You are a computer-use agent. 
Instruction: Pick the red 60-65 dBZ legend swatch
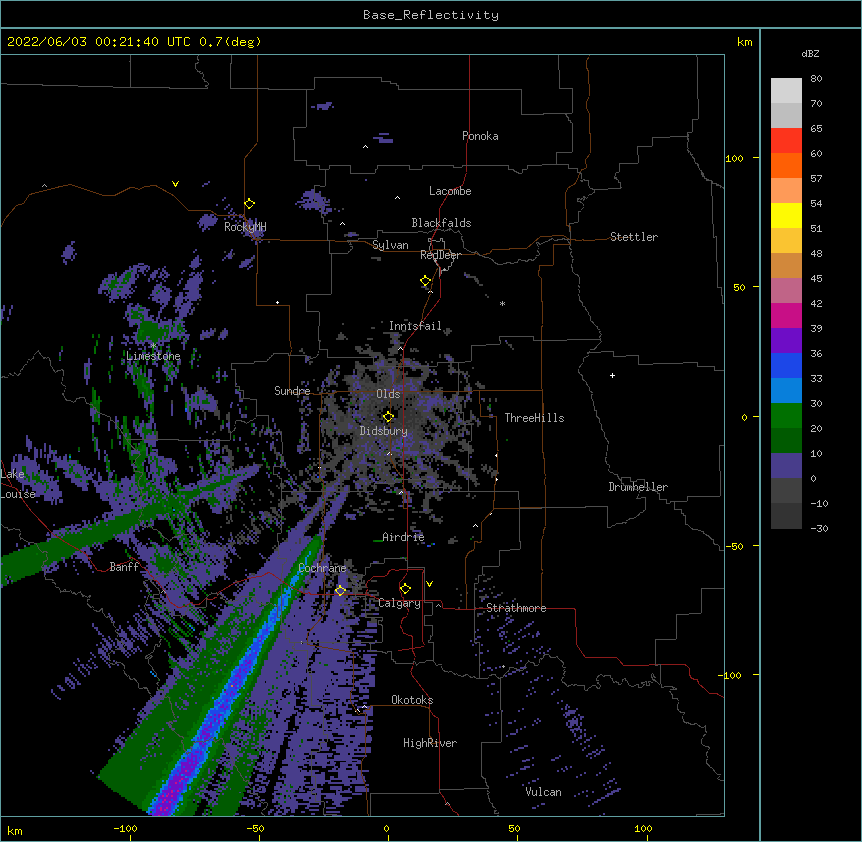(786, 140)
